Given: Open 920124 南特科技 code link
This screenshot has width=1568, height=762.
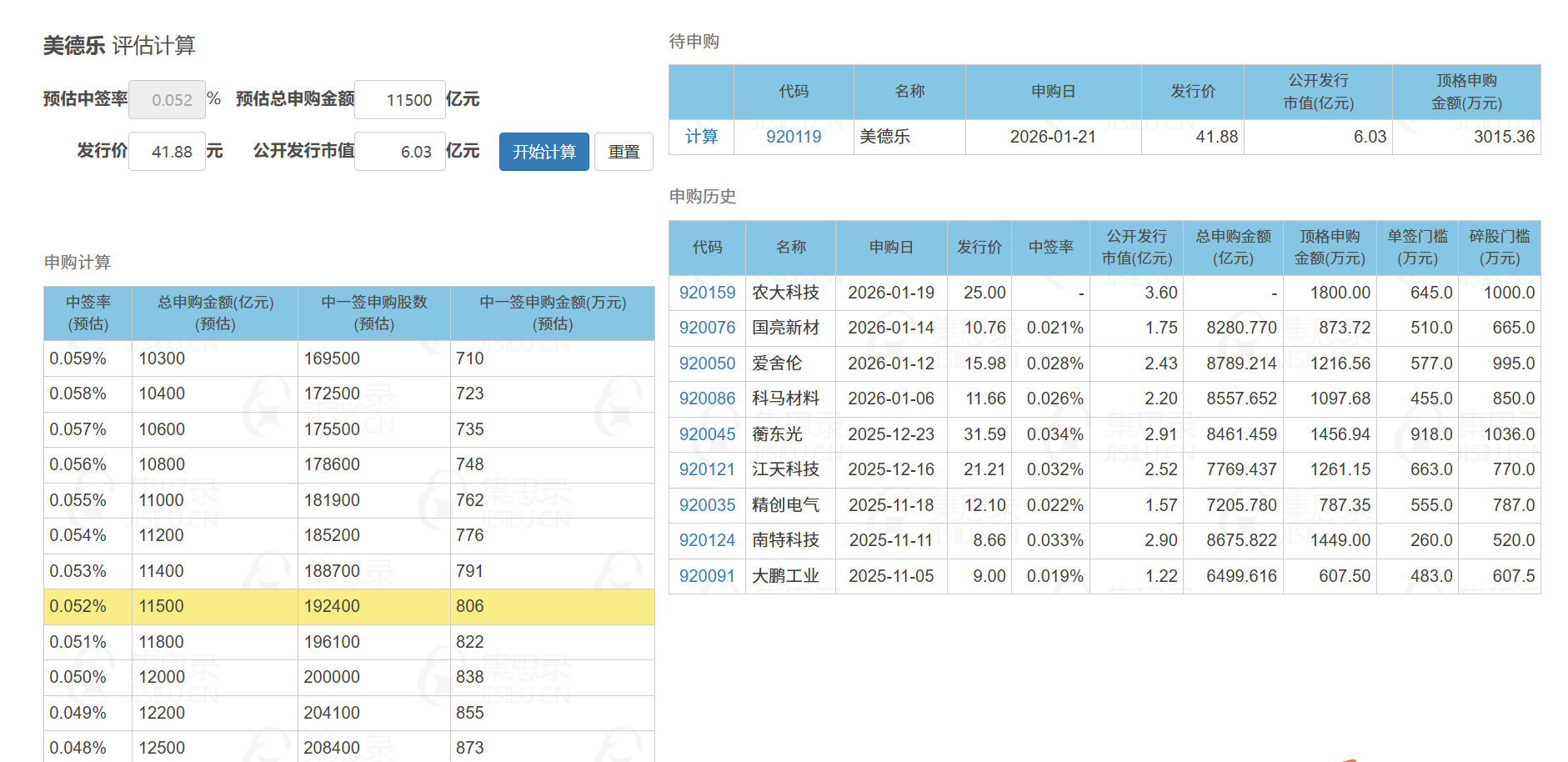Looking at the screenshot, I should (707, 540).
